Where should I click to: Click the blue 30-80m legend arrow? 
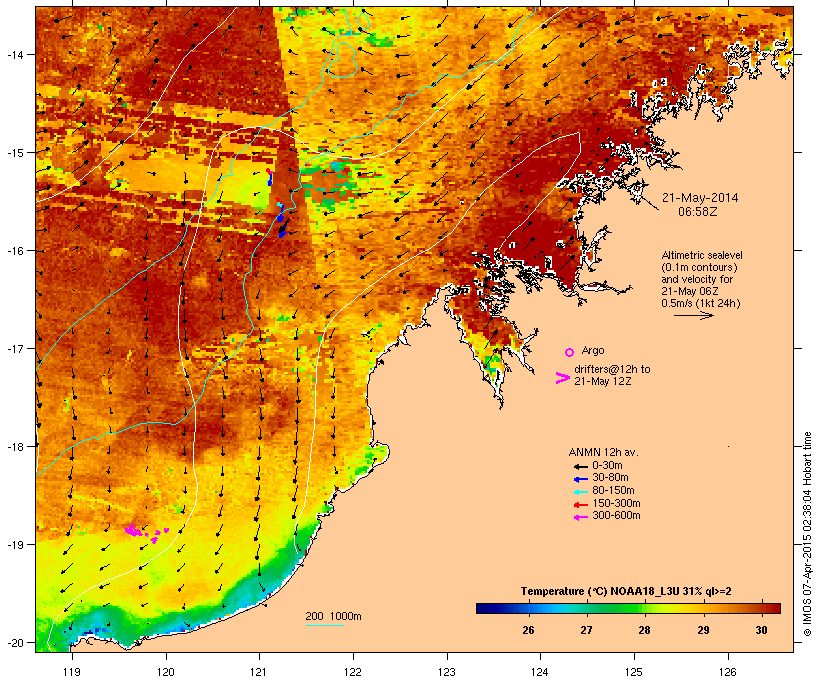tap(580, 479)
